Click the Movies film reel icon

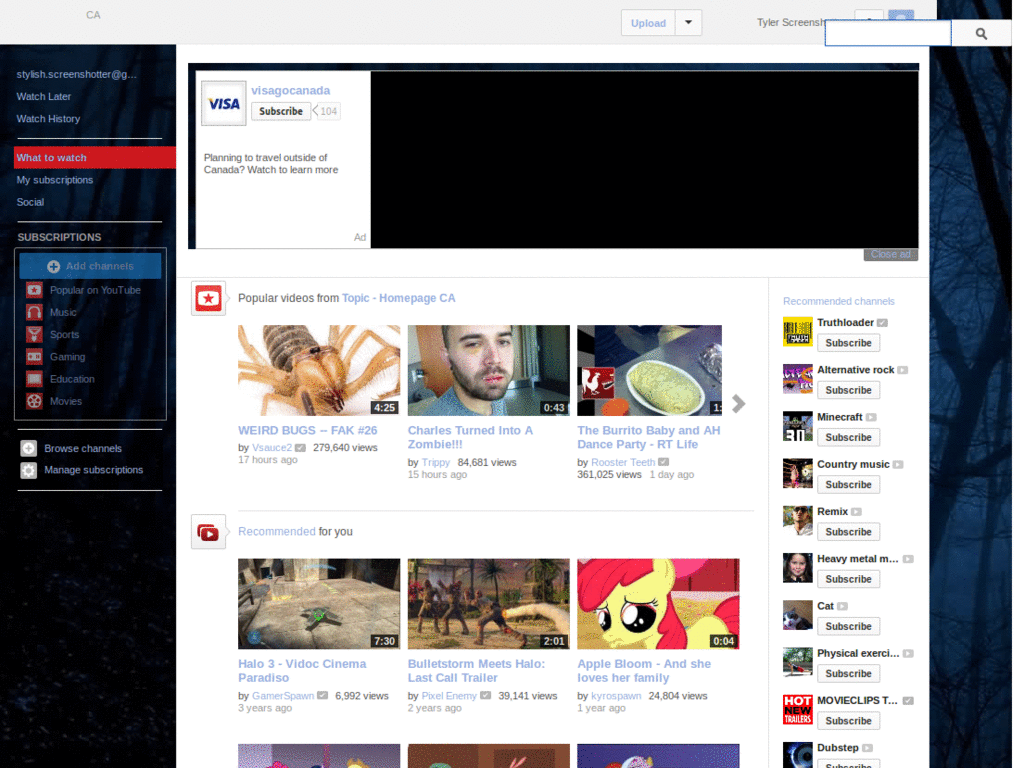[34, 401]
